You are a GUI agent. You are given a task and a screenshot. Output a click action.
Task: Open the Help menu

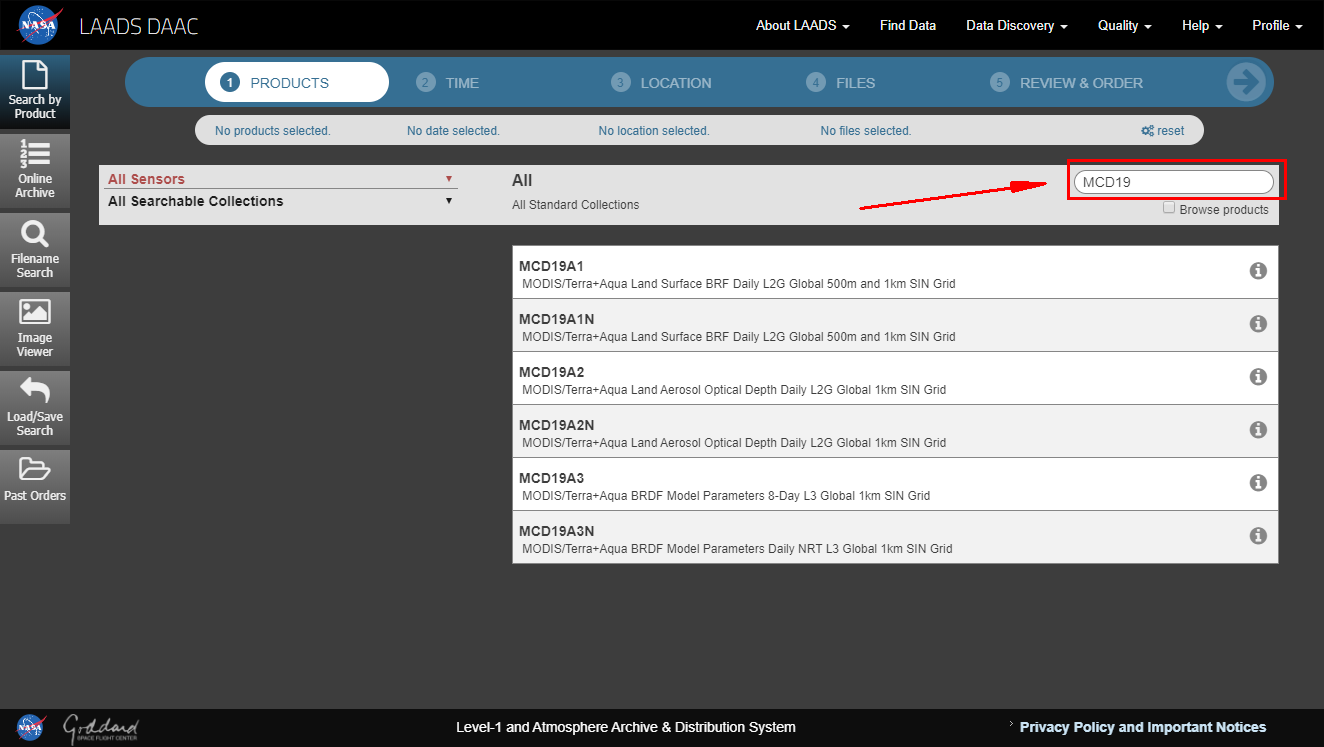(x=1202, y=25)
